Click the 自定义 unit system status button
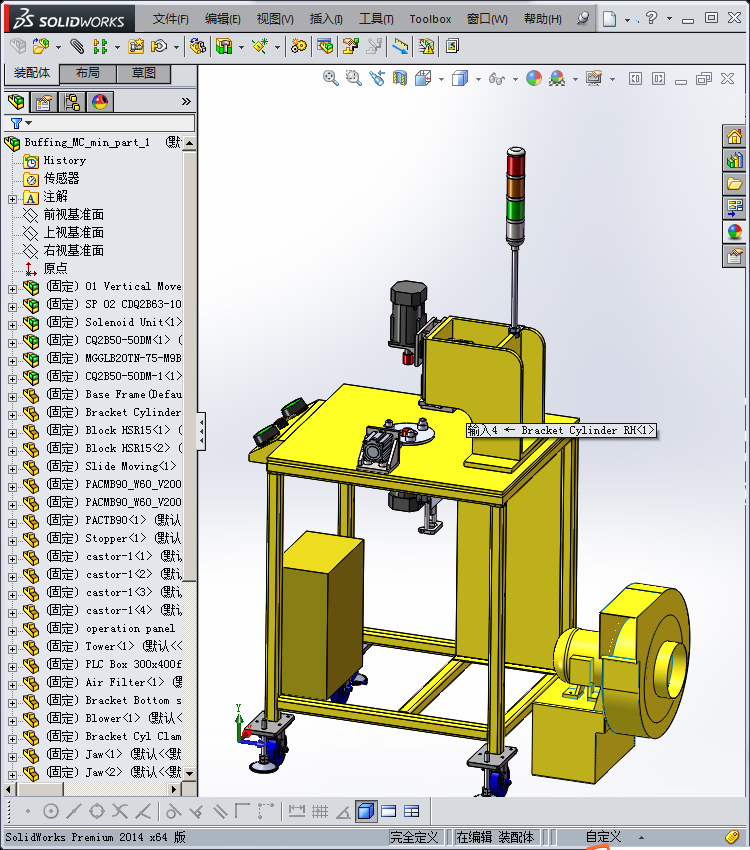 (x=603, y=836)
